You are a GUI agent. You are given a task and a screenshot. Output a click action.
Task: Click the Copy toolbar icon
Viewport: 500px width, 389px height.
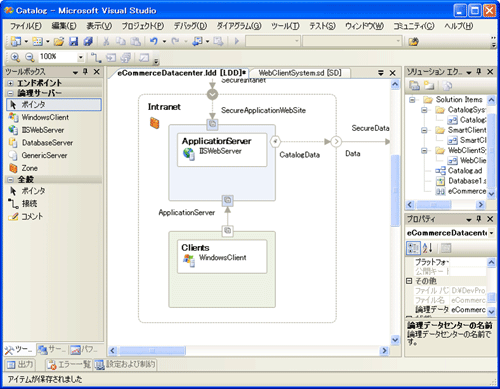point(121,41)
